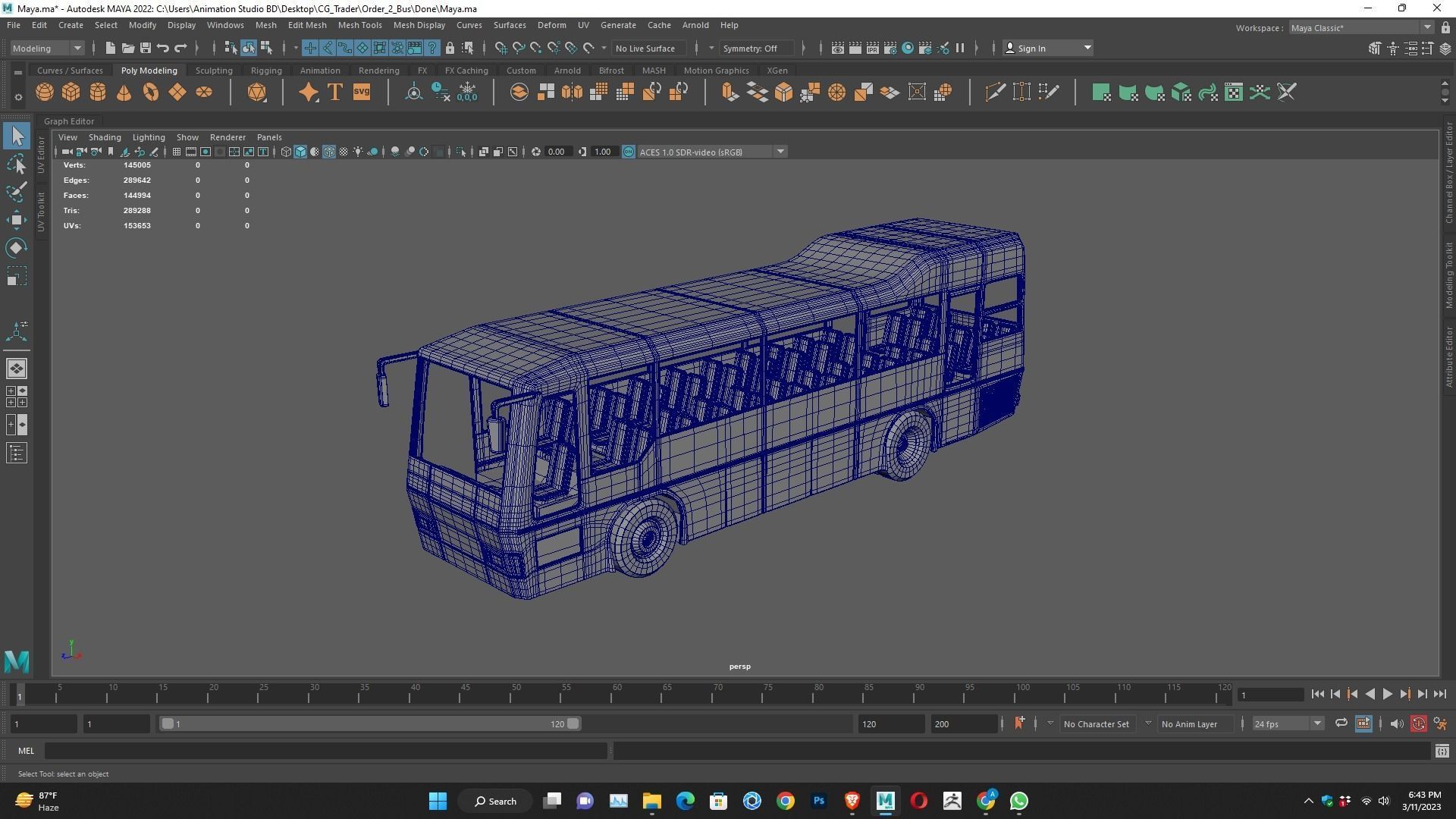Screen dimensions: 1456x819
Task: Go to the start of playback range
Action: tap(1317, 694)
